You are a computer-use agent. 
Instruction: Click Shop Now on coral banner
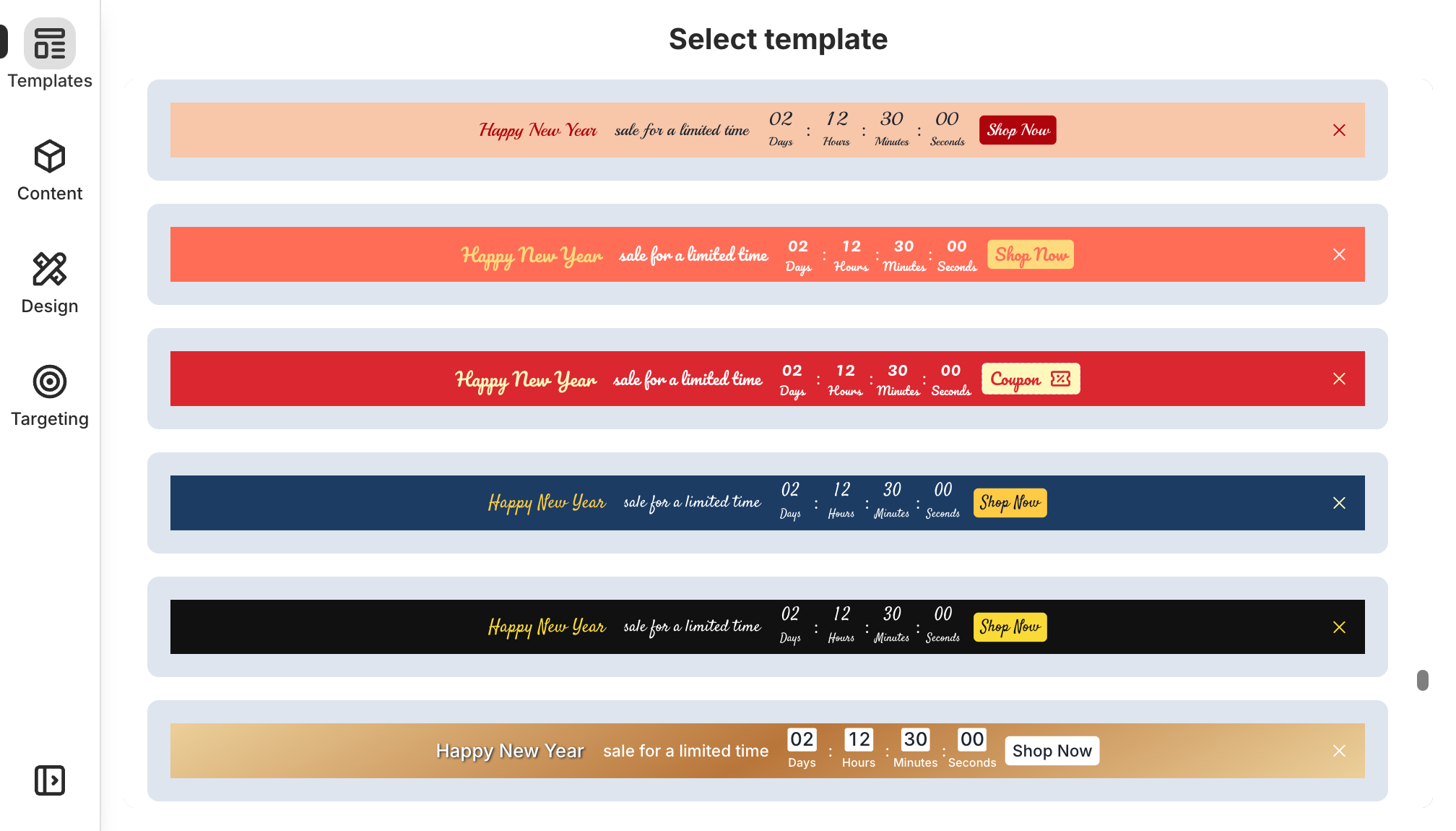pyautogui.click(x=1031, y=254)
